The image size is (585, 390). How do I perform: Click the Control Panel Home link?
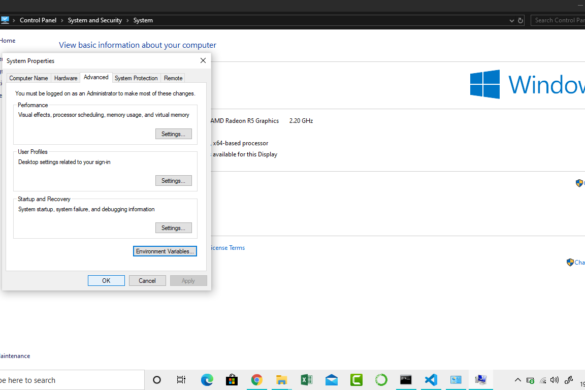(x=7, y=41)
